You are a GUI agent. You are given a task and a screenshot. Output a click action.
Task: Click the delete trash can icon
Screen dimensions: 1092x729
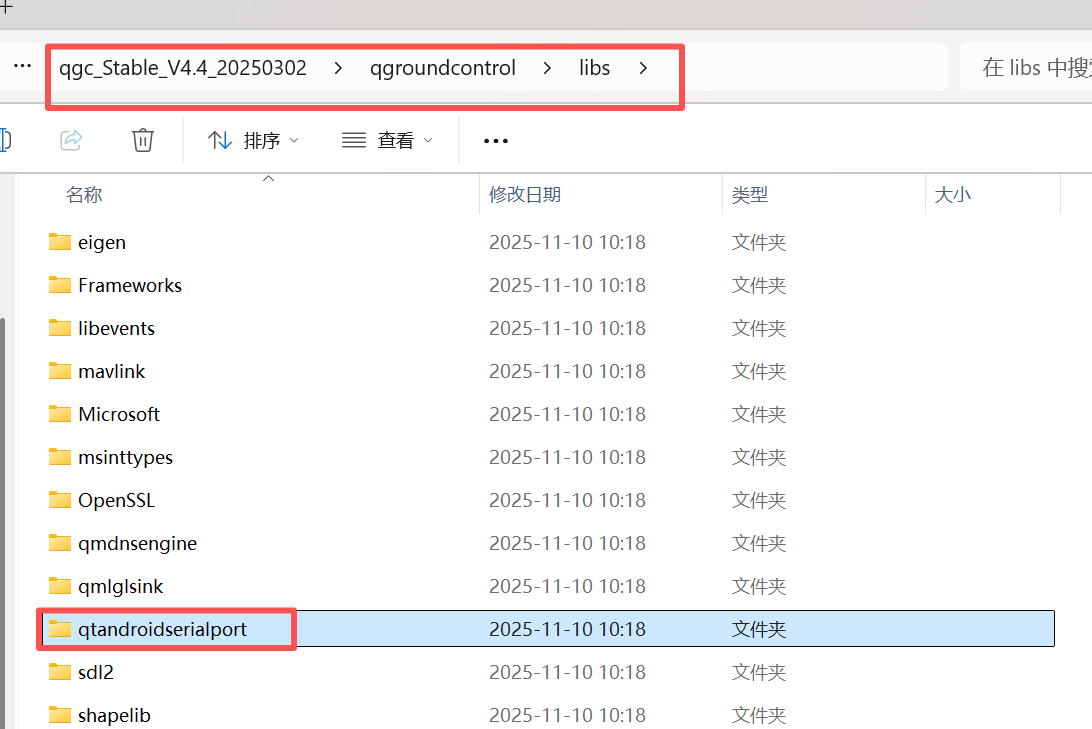click(x=143, y=140)
